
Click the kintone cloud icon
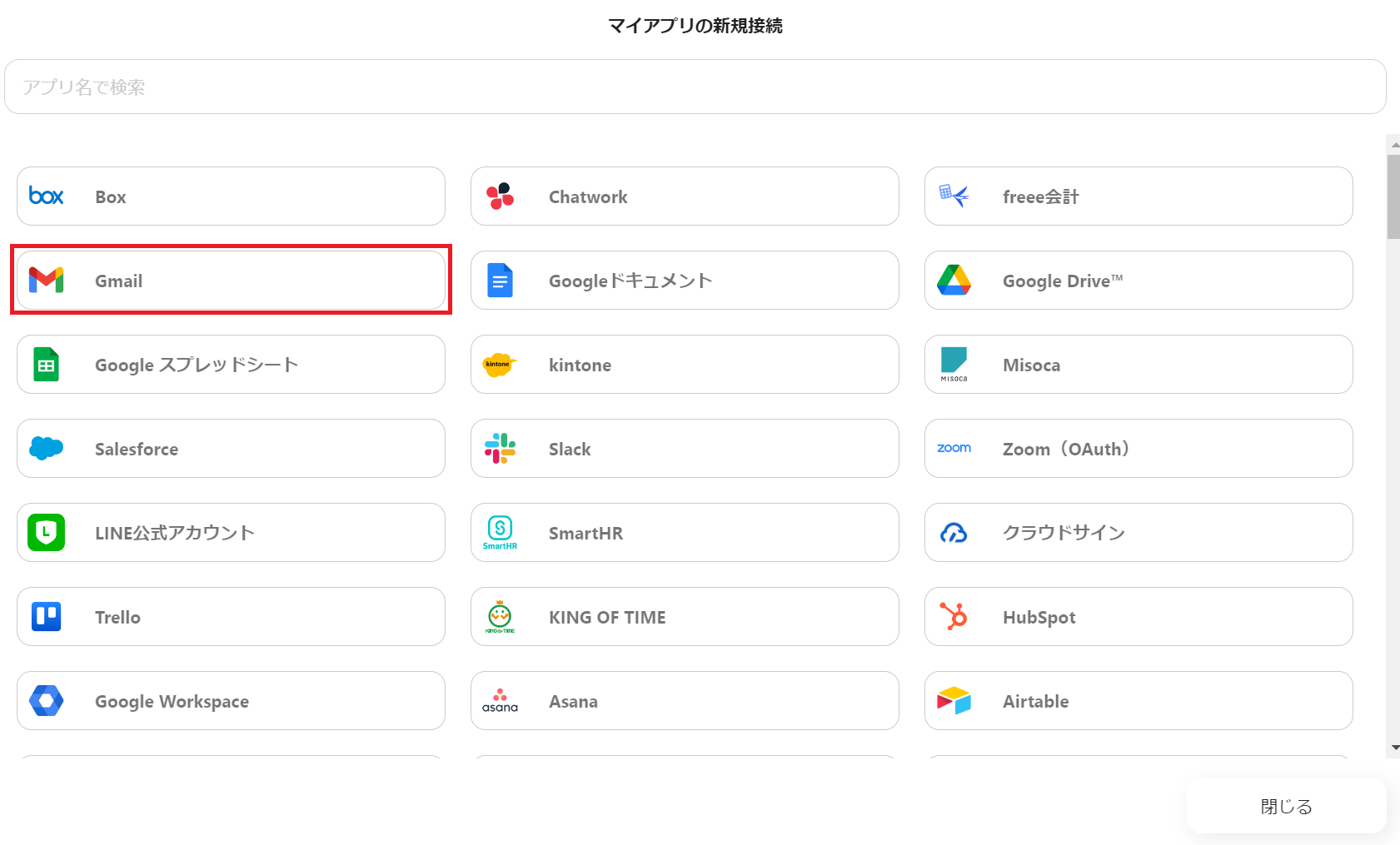pyautogui.click(x=500, y=364)
